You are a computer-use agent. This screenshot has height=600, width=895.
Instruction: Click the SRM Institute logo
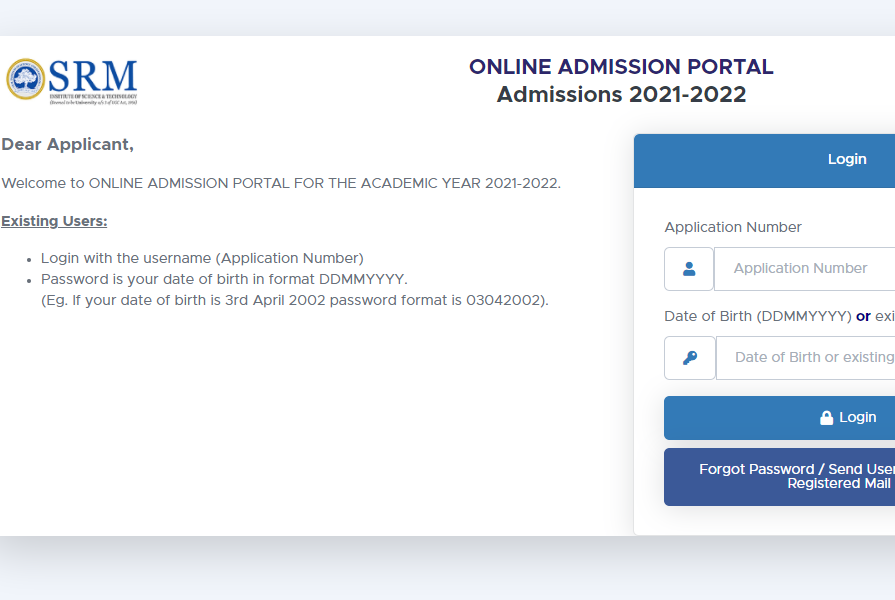[70, 80]
